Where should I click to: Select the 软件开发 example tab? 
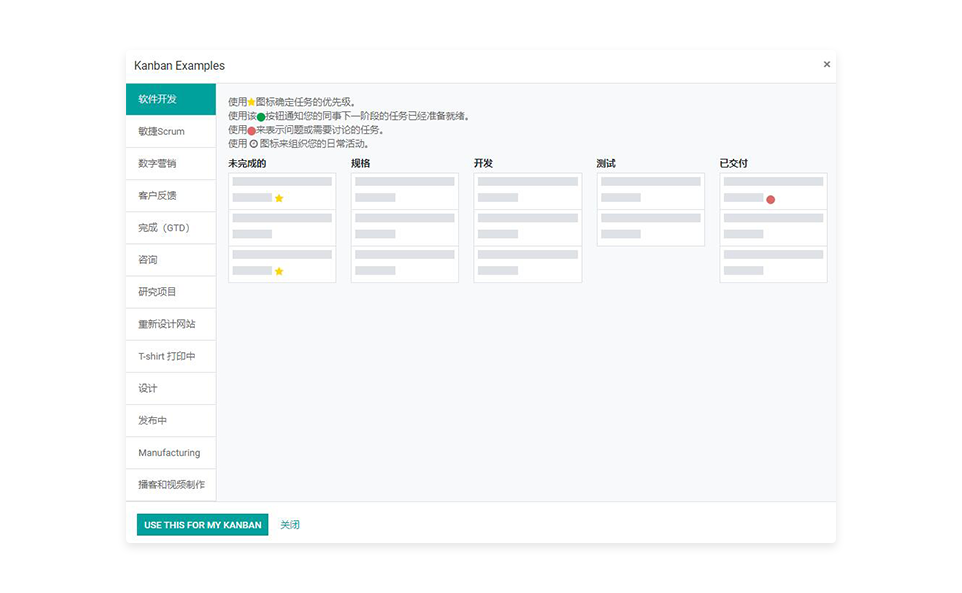coord(171,99)
